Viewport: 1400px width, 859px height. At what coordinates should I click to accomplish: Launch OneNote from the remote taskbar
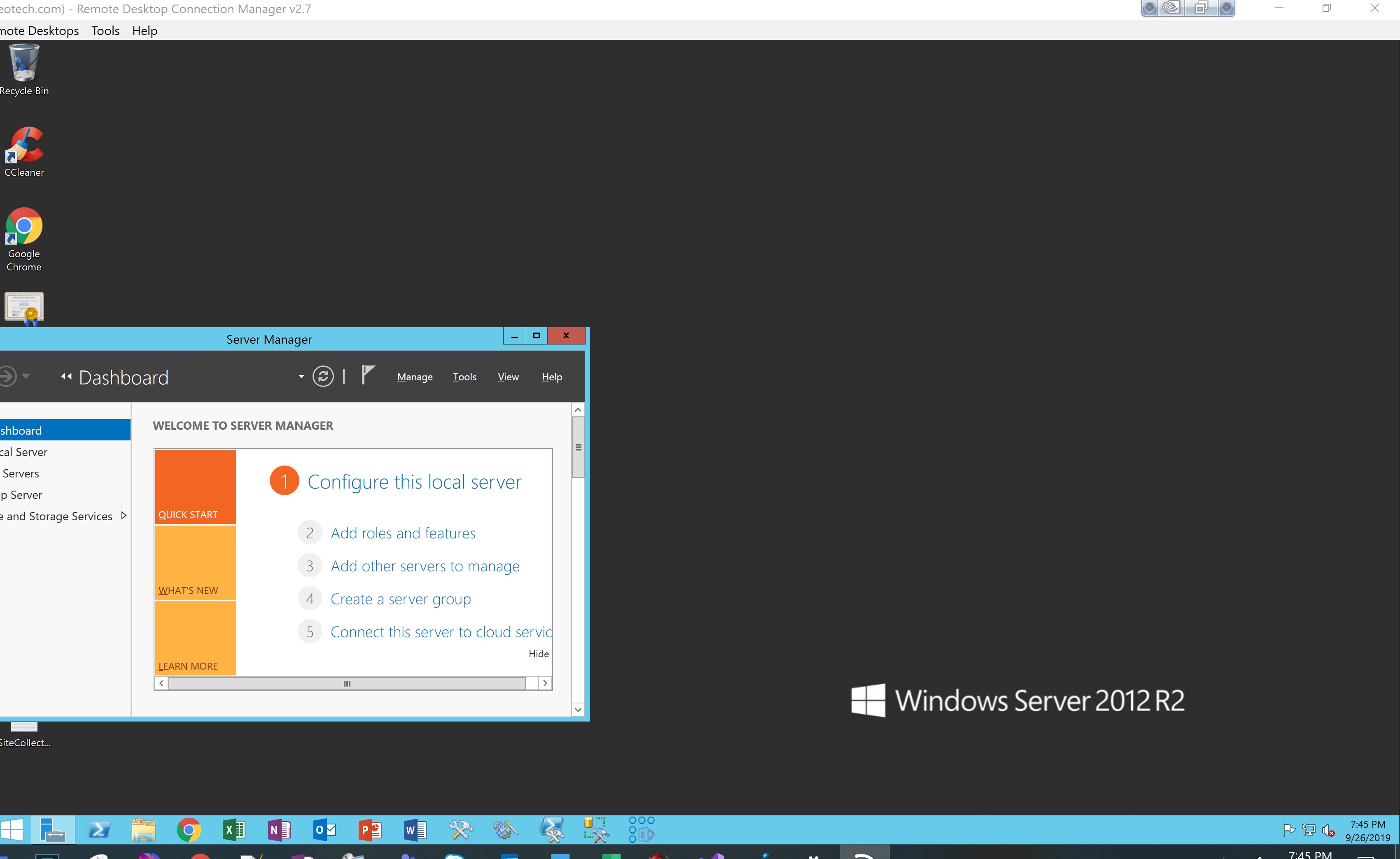279,830
